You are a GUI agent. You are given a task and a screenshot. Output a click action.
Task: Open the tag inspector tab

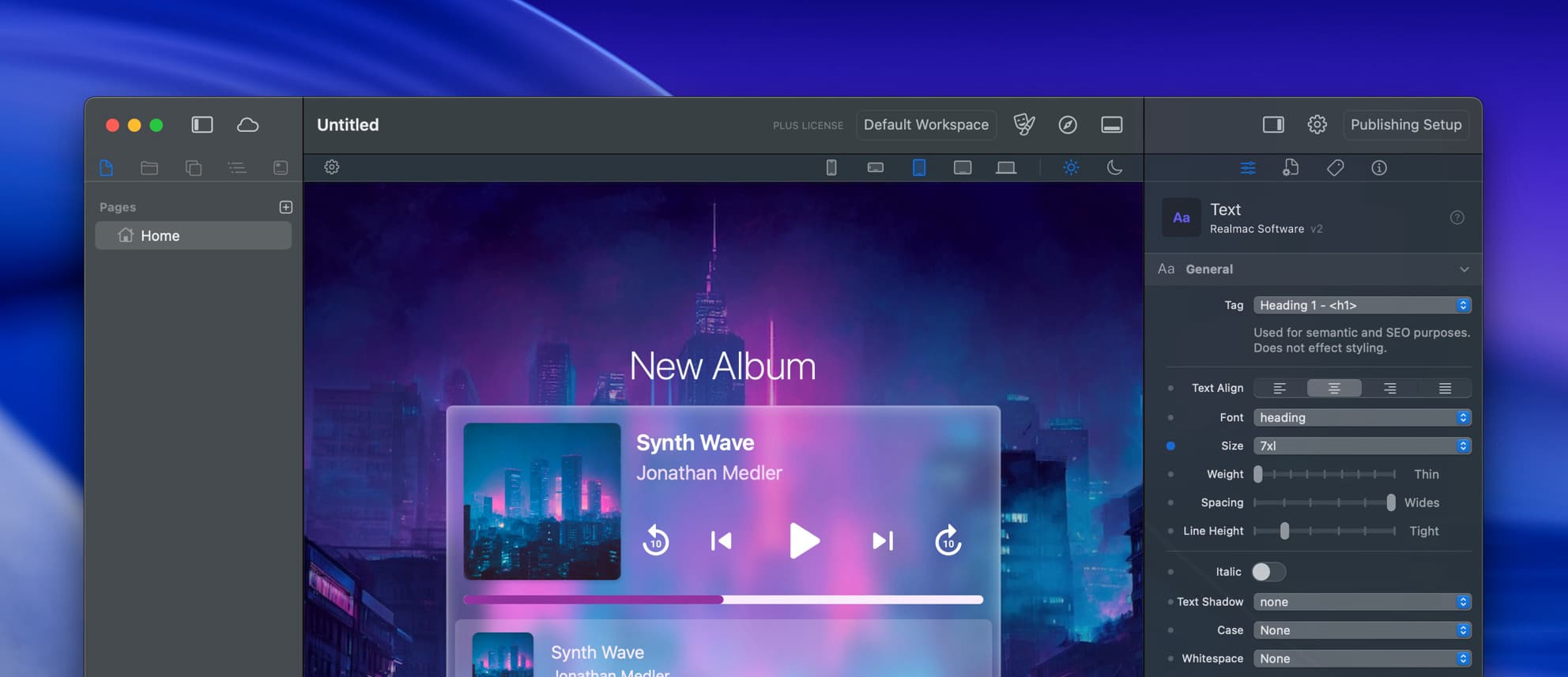click(1336, 167)
